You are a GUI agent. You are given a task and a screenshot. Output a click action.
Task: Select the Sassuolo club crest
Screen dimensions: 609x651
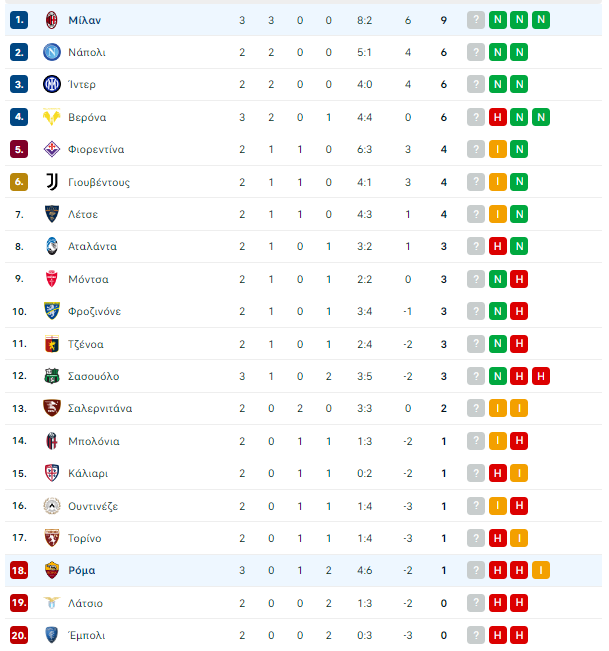click(51, 376)
